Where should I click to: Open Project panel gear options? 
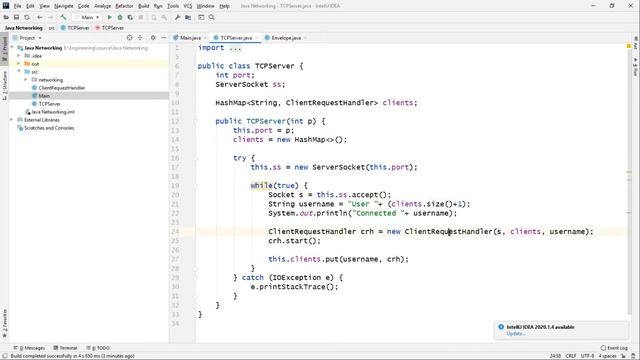pyautogui.click(x=153, y=38)
